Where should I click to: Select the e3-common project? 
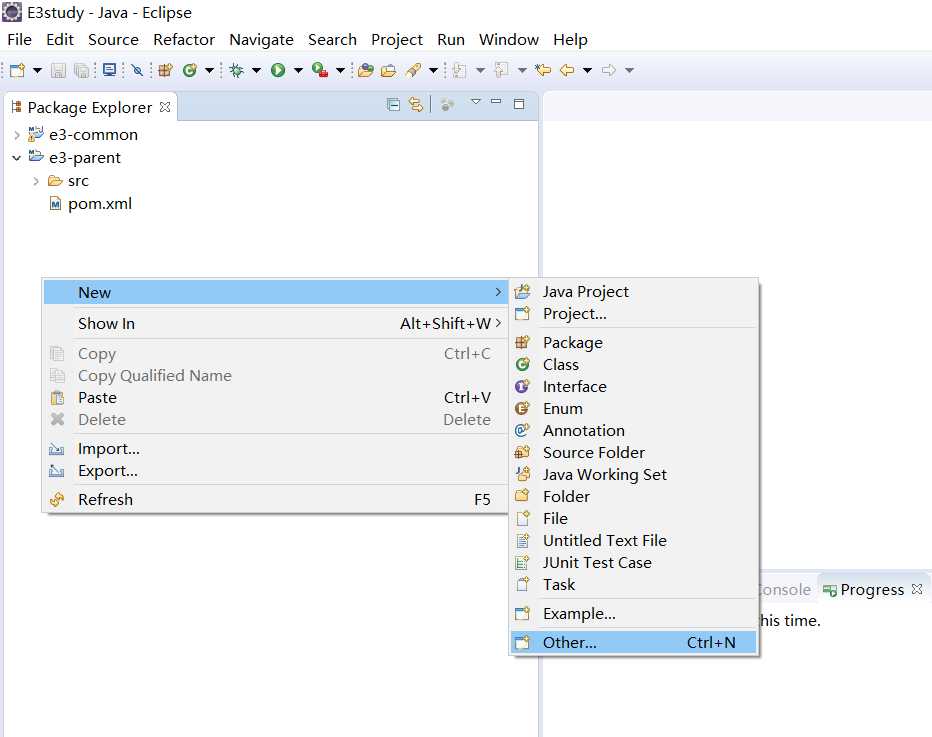click(93, 135)
